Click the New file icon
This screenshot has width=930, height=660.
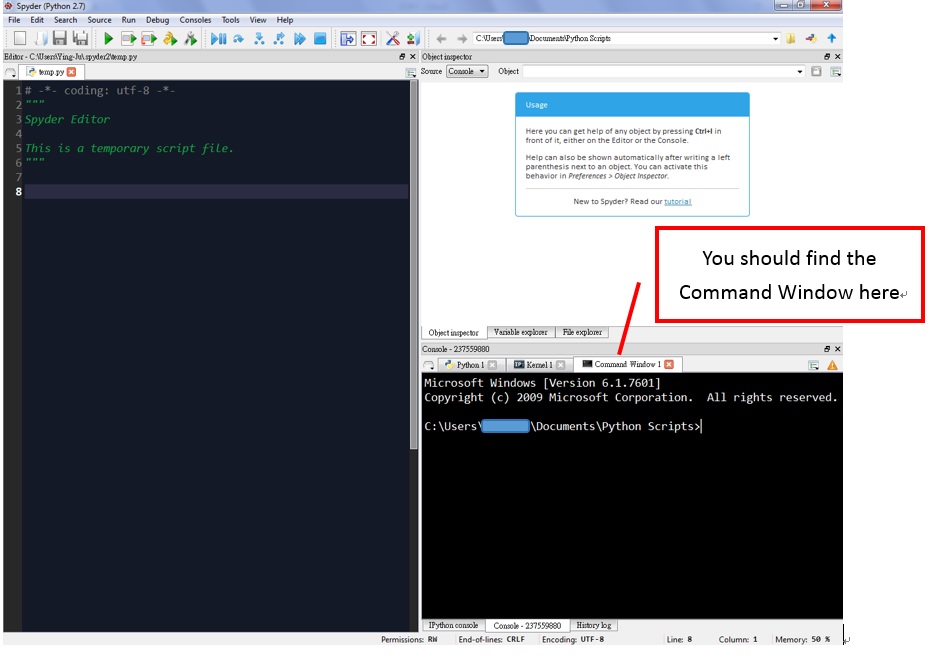click(20, 39)
